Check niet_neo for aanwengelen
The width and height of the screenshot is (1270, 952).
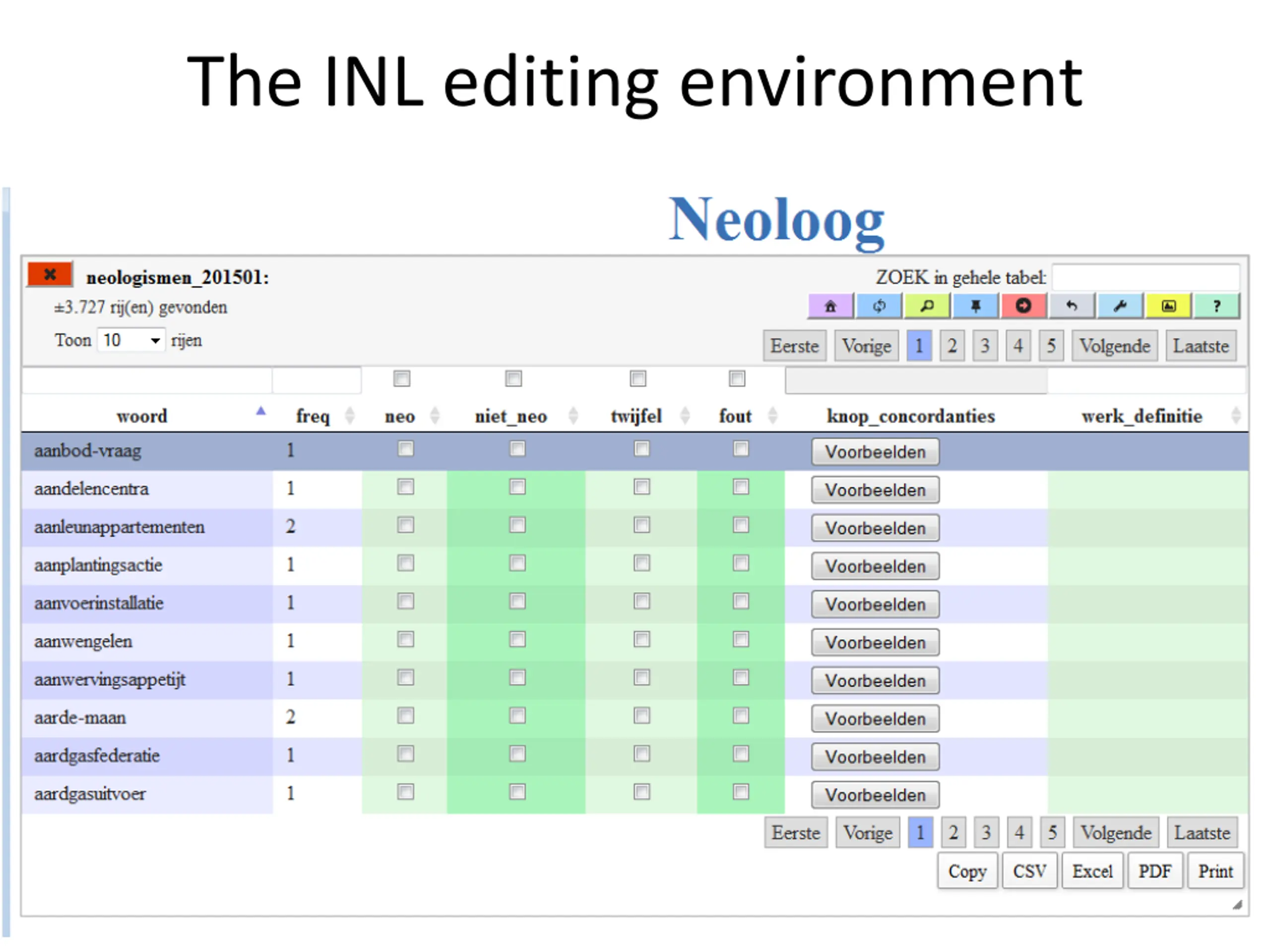click(x=518, y=640)
